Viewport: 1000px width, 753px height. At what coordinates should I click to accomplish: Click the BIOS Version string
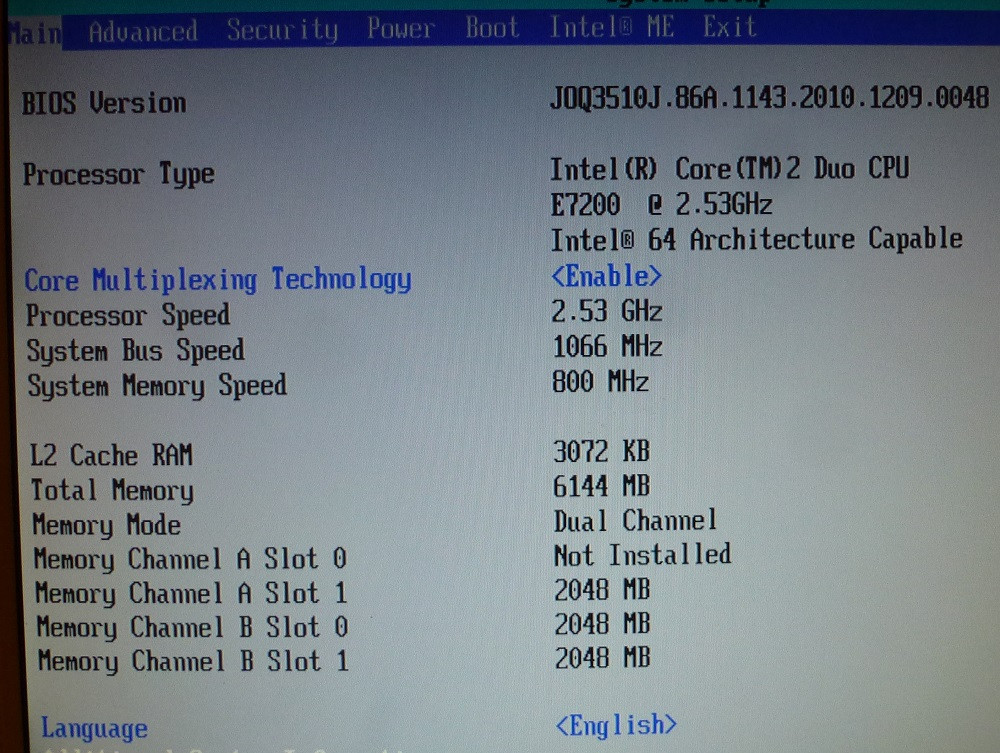769,98
